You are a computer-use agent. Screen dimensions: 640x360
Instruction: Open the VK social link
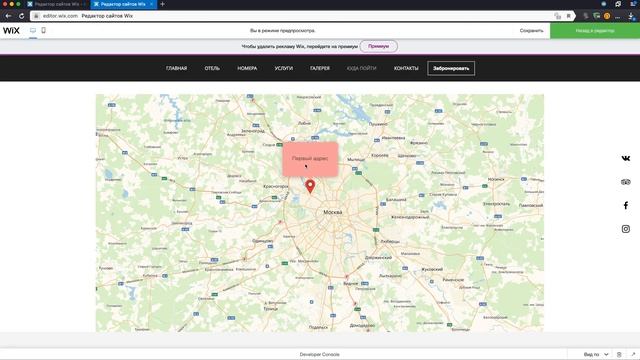[626, 158]
